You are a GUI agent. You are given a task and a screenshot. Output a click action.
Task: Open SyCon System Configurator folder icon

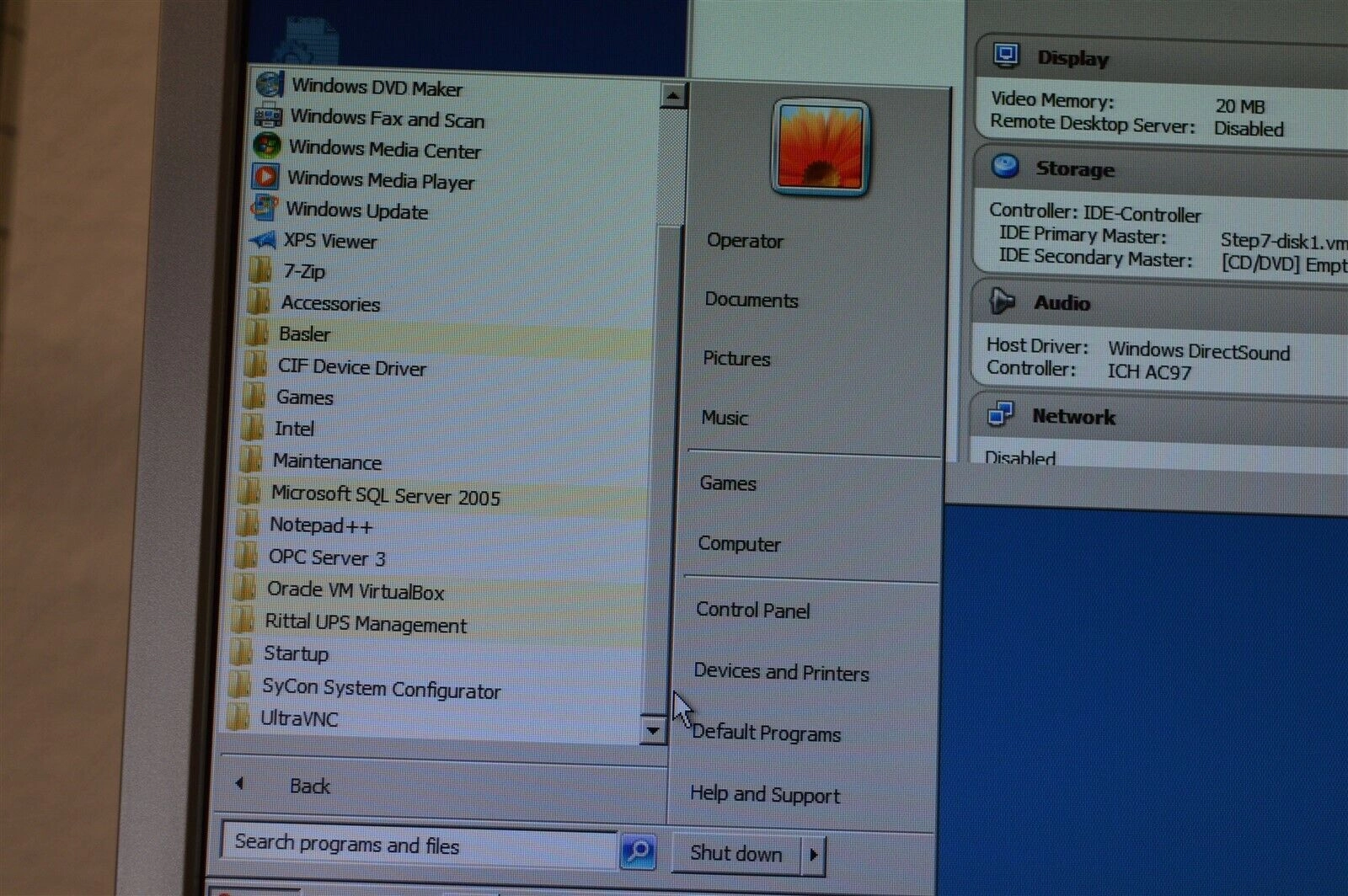(x=239, y=685)
